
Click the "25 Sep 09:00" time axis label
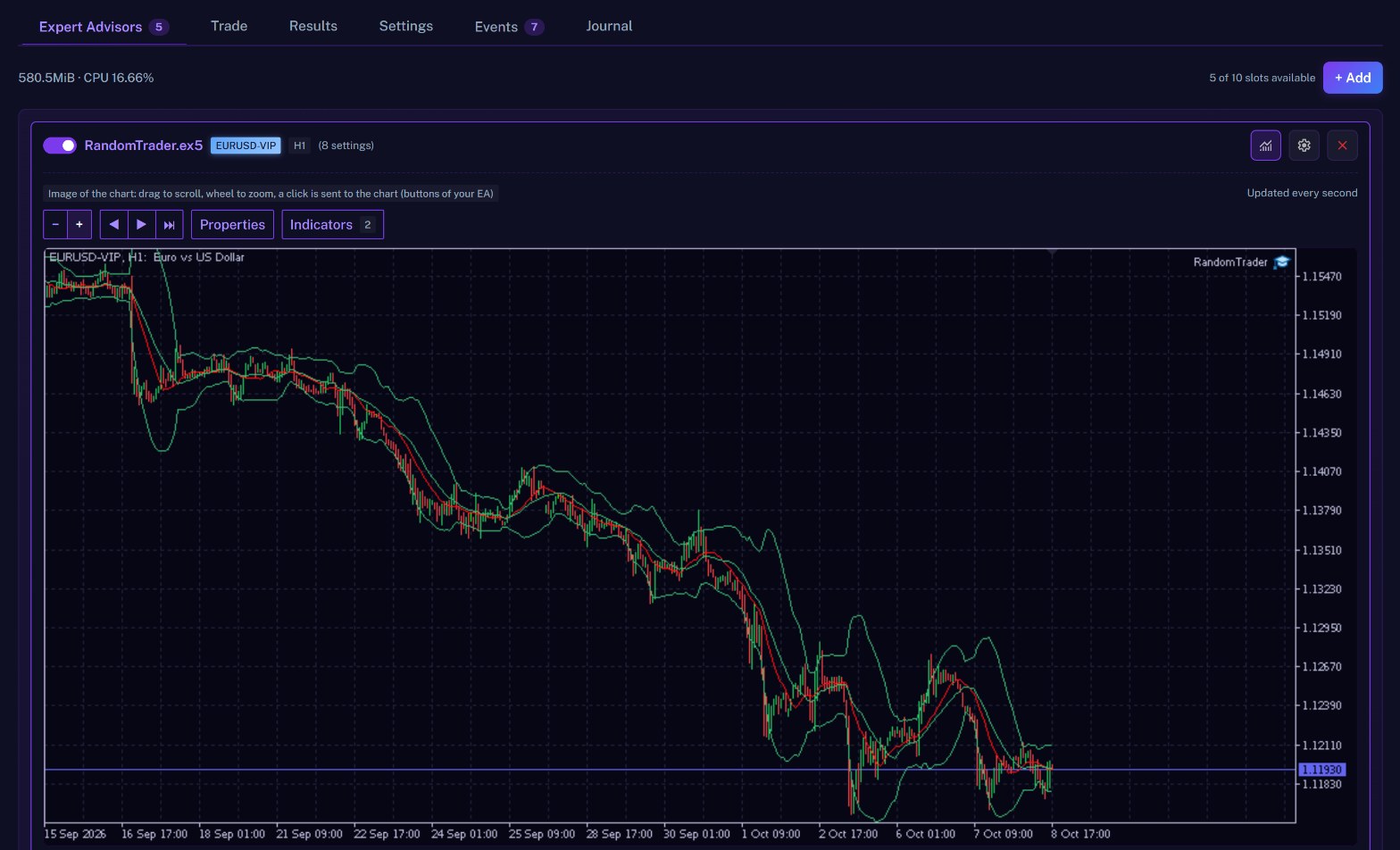click(x=542, y=834)
